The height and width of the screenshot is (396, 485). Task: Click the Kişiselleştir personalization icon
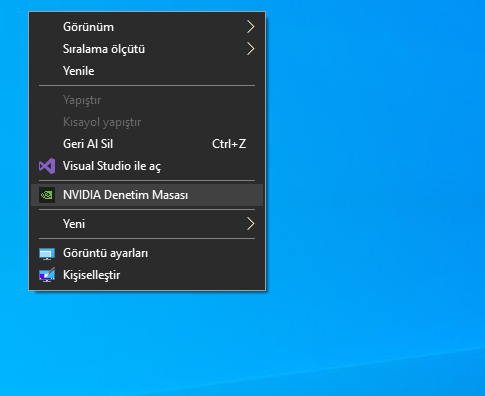coord(47,275)
